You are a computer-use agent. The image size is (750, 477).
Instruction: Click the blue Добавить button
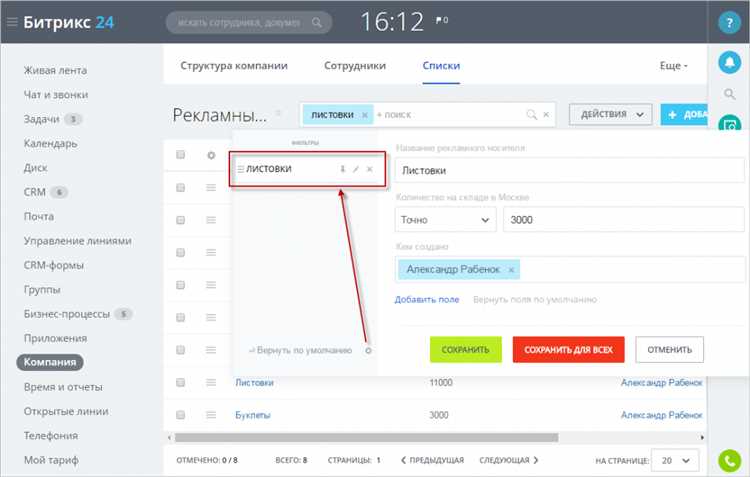tap(684, 114)
